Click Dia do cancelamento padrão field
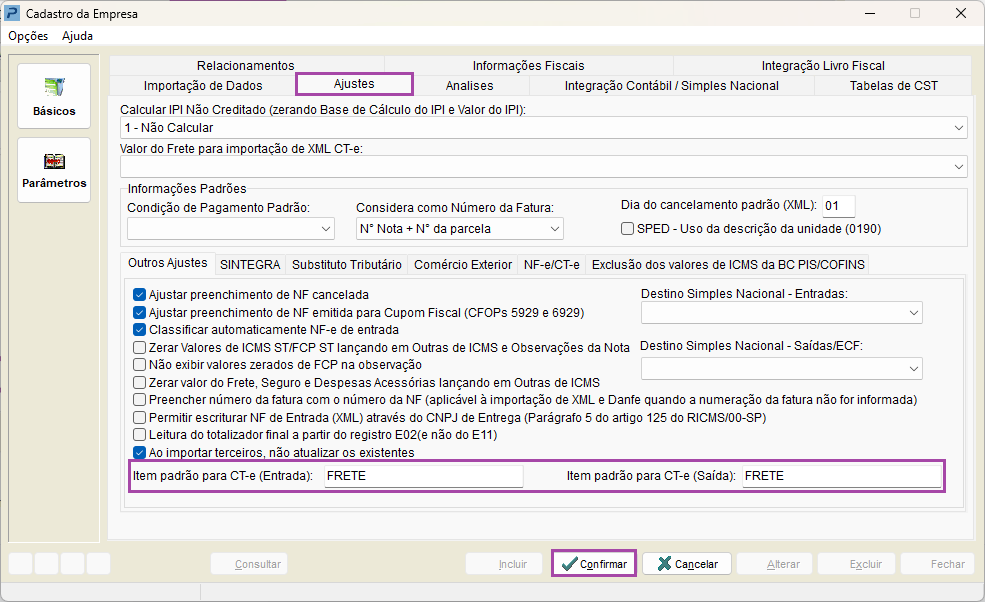 coord(838,207)
